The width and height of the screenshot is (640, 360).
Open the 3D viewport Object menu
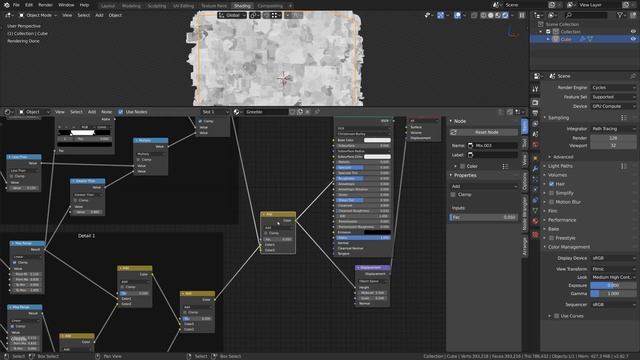tap(115, 15)
